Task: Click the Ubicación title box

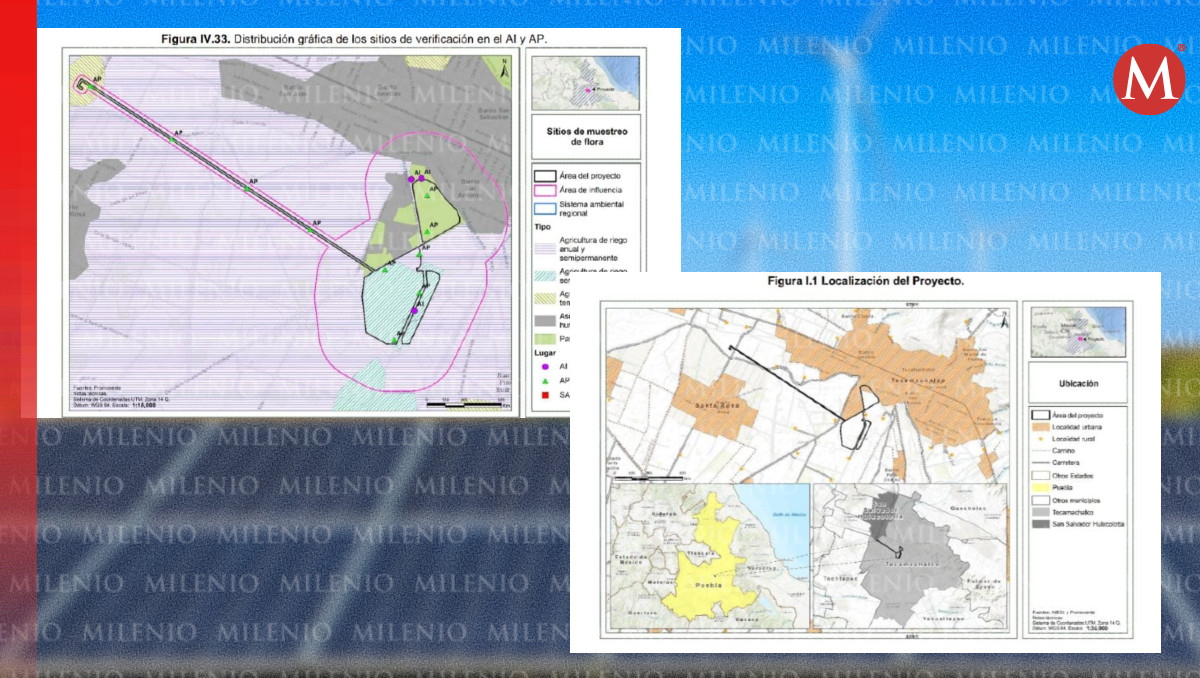Action: pyautogui.click(x=1076, y=382)
